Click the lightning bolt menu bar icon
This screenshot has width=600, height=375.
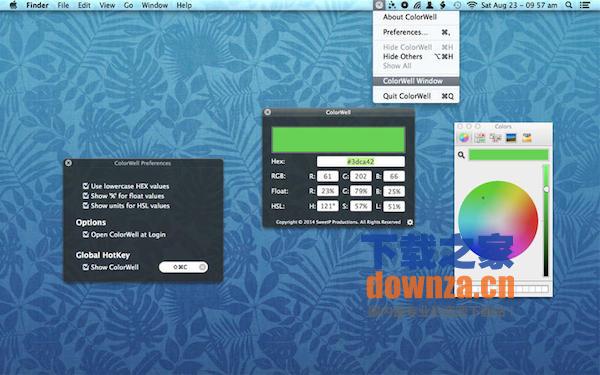[443, 5]
